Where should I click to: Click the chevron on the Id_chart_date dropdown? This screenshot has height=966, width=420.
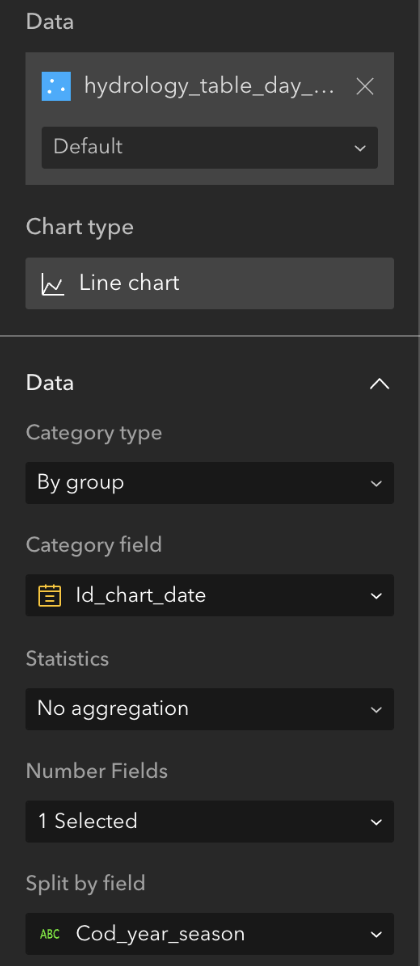tap(376, 596)
